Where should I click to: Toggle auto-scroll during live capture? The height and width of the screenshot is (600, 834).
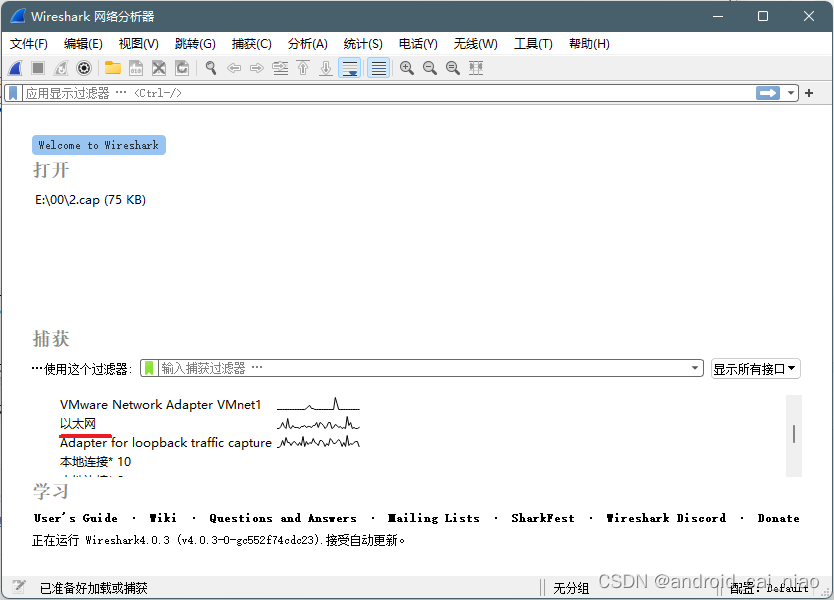pyautogui.click(x=349, y=68)
